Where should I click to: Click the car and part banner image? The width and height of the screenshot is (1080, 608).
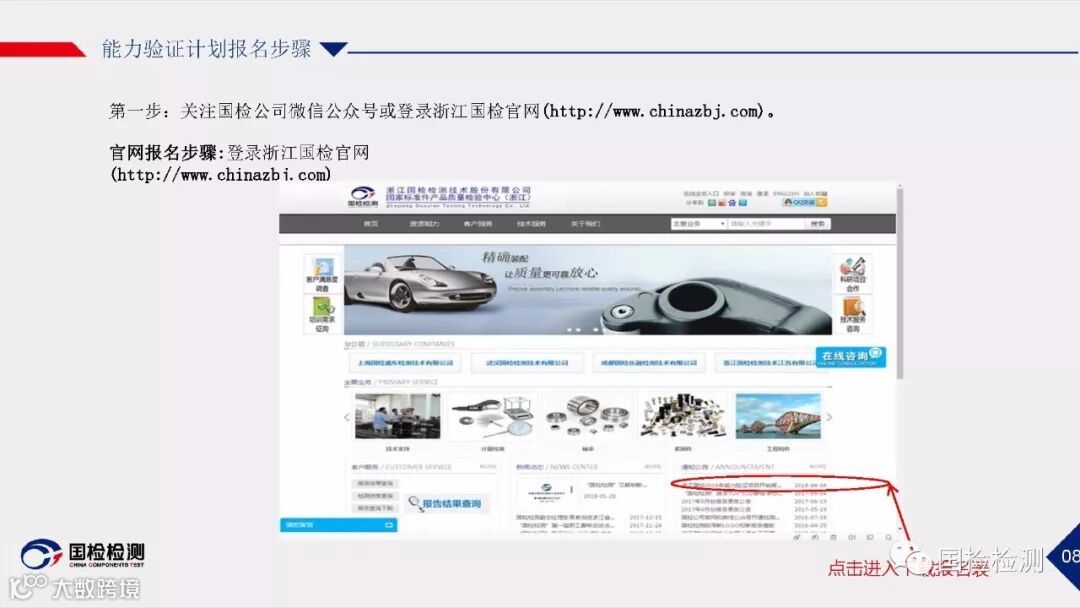pyautogui.click(x=588, y=290)
